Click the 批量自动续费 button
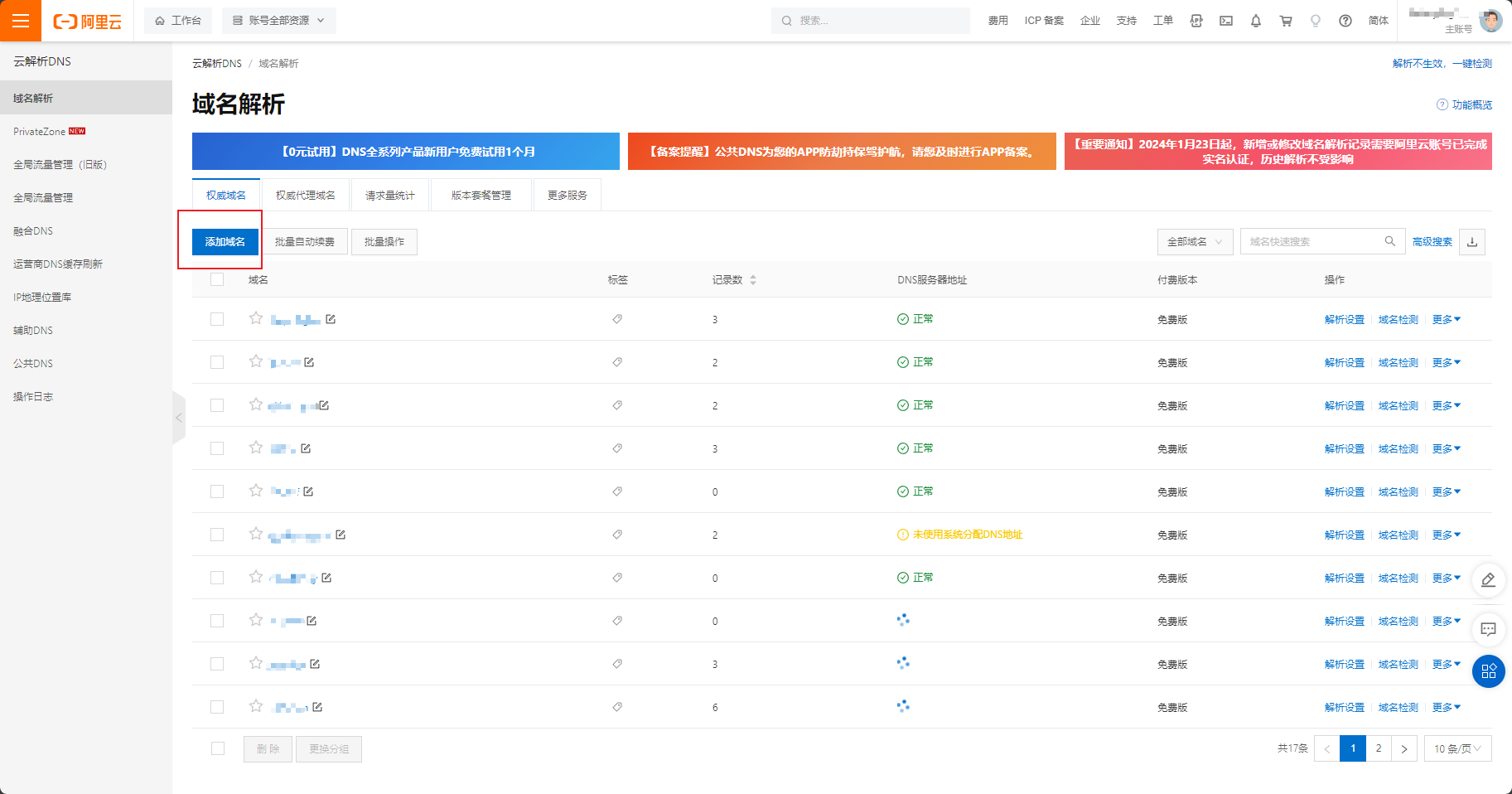The height and width of the screenshot is (794, 1512). click(305, 242)
